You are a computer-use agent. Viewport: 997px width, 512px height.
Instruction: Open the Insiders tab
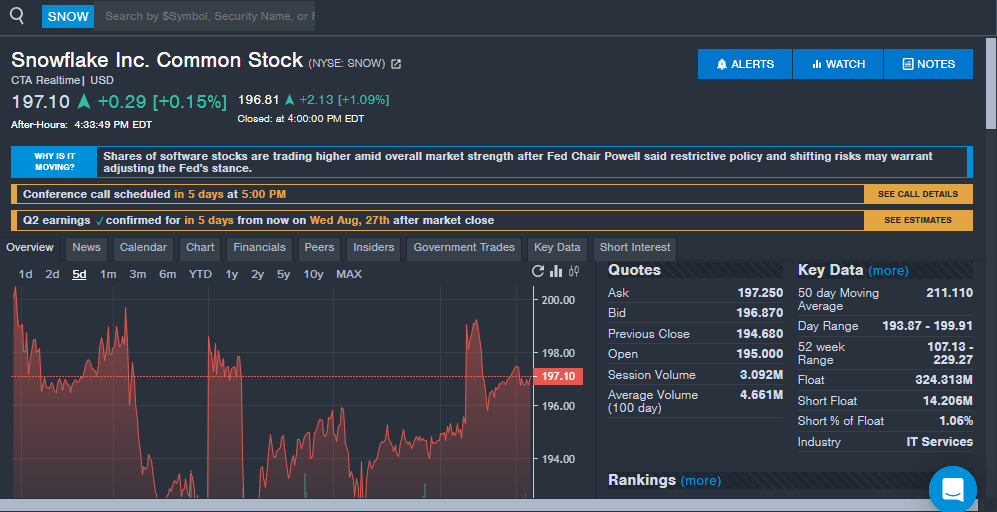tap(373, 247)
